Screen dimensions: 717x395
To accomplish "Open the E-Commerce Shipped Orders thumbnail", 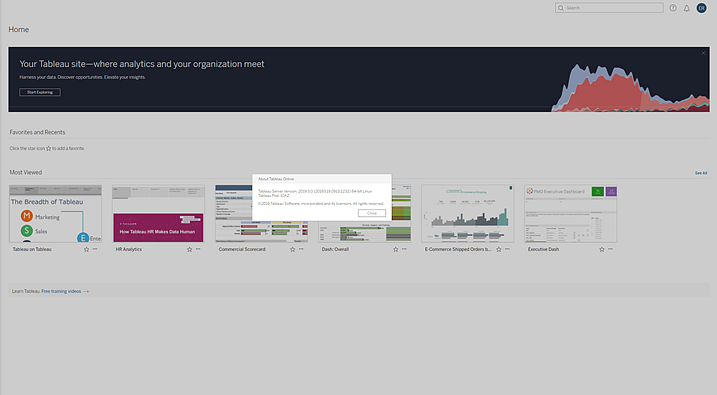I will (x=467, y=214).
